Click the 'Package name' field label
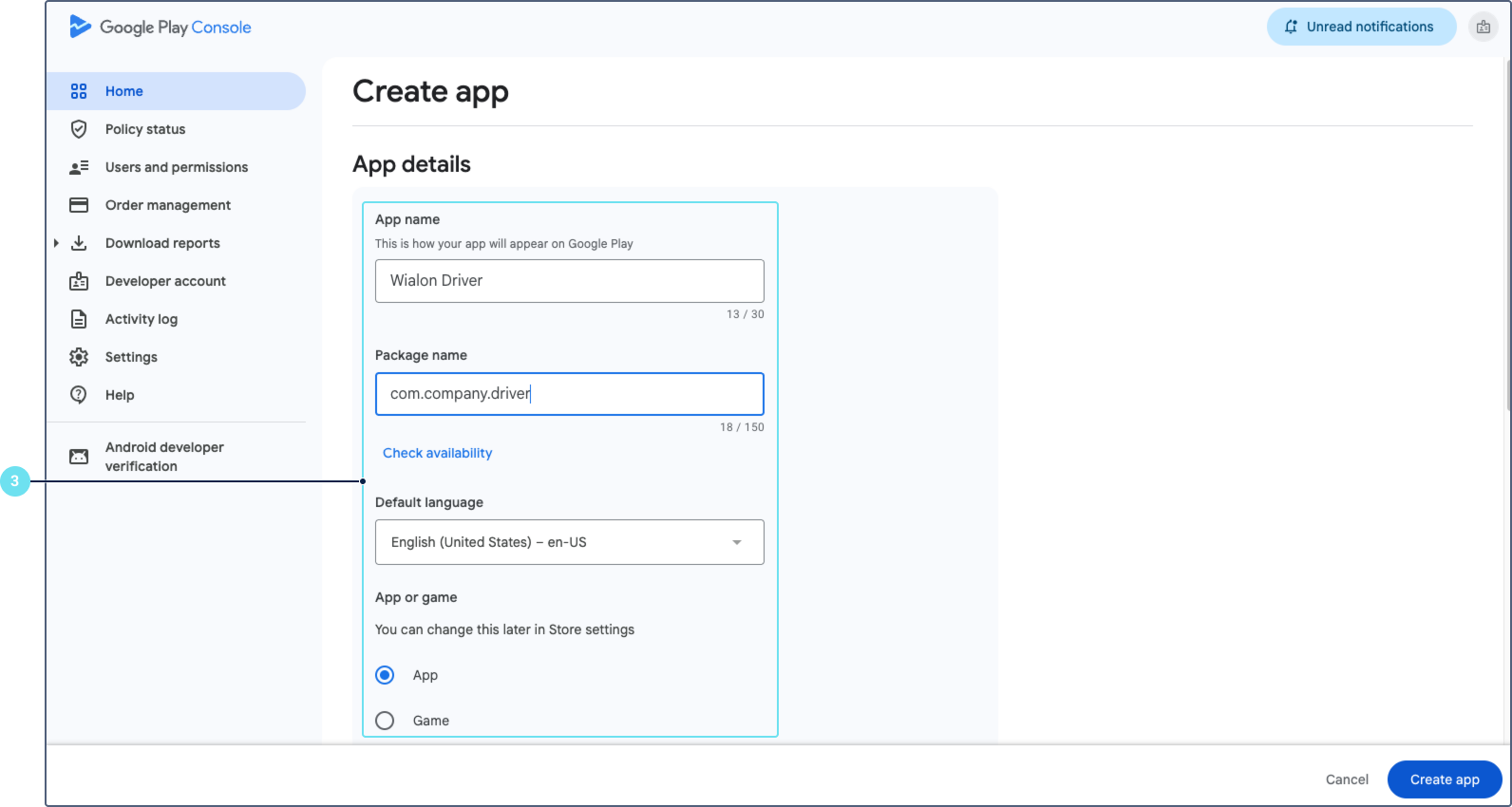 click(421, 355)
